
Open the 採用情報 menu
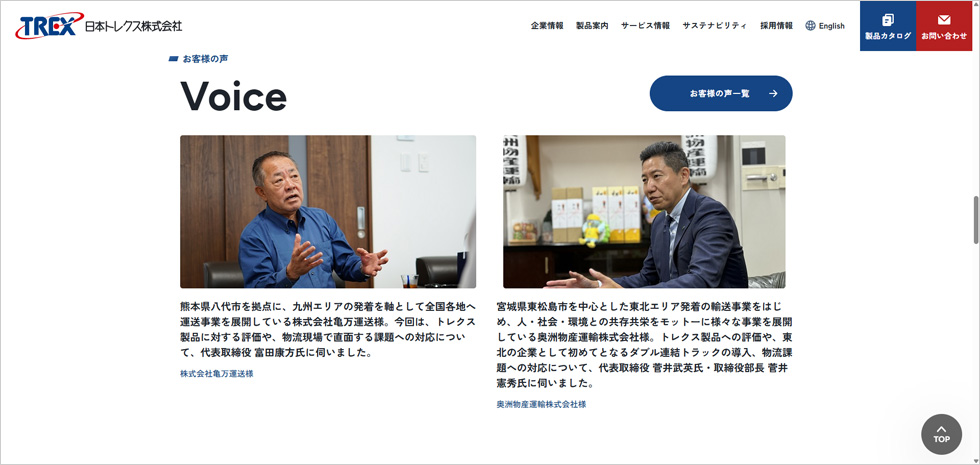coord(776,26)
